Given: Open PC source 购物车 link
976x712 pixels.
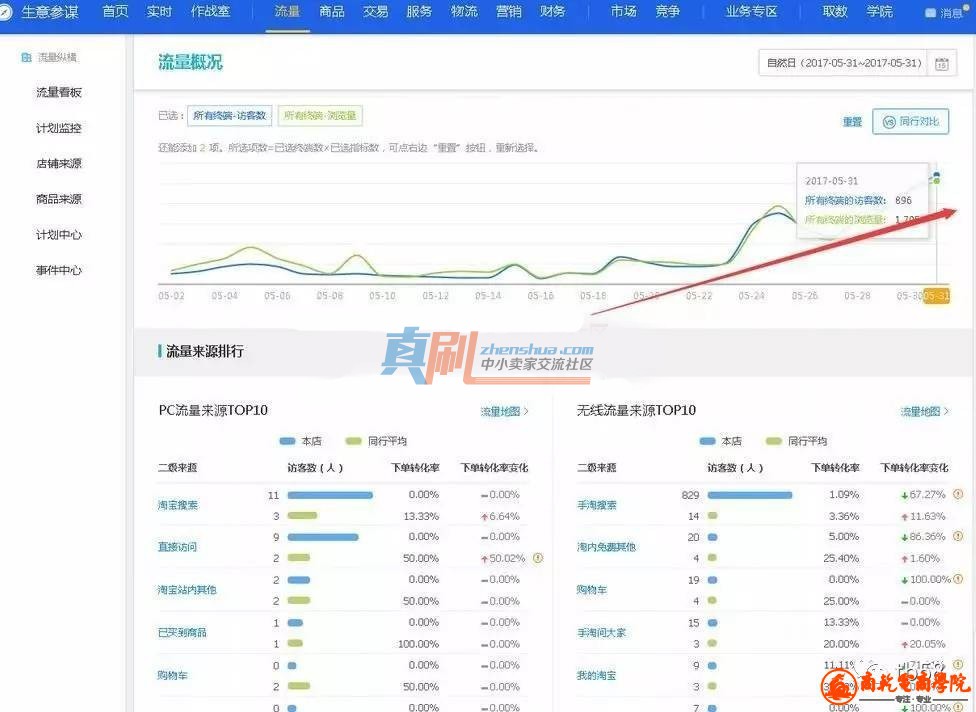Looking at the screenshot, I should click(x=172, y=675).
